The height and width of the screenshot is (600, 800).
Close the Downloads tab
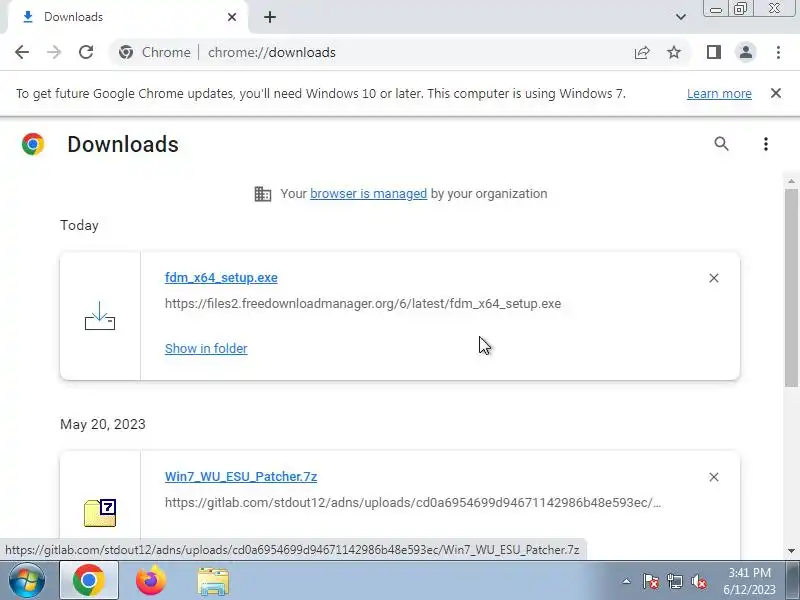(232, 17)
